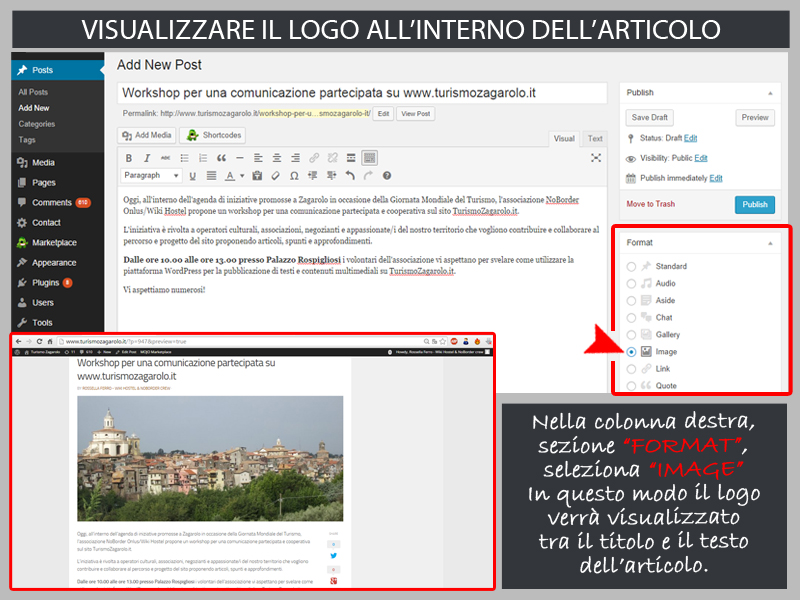Click the Preview button
Viewport: 800px width, 600px height.
755,118
